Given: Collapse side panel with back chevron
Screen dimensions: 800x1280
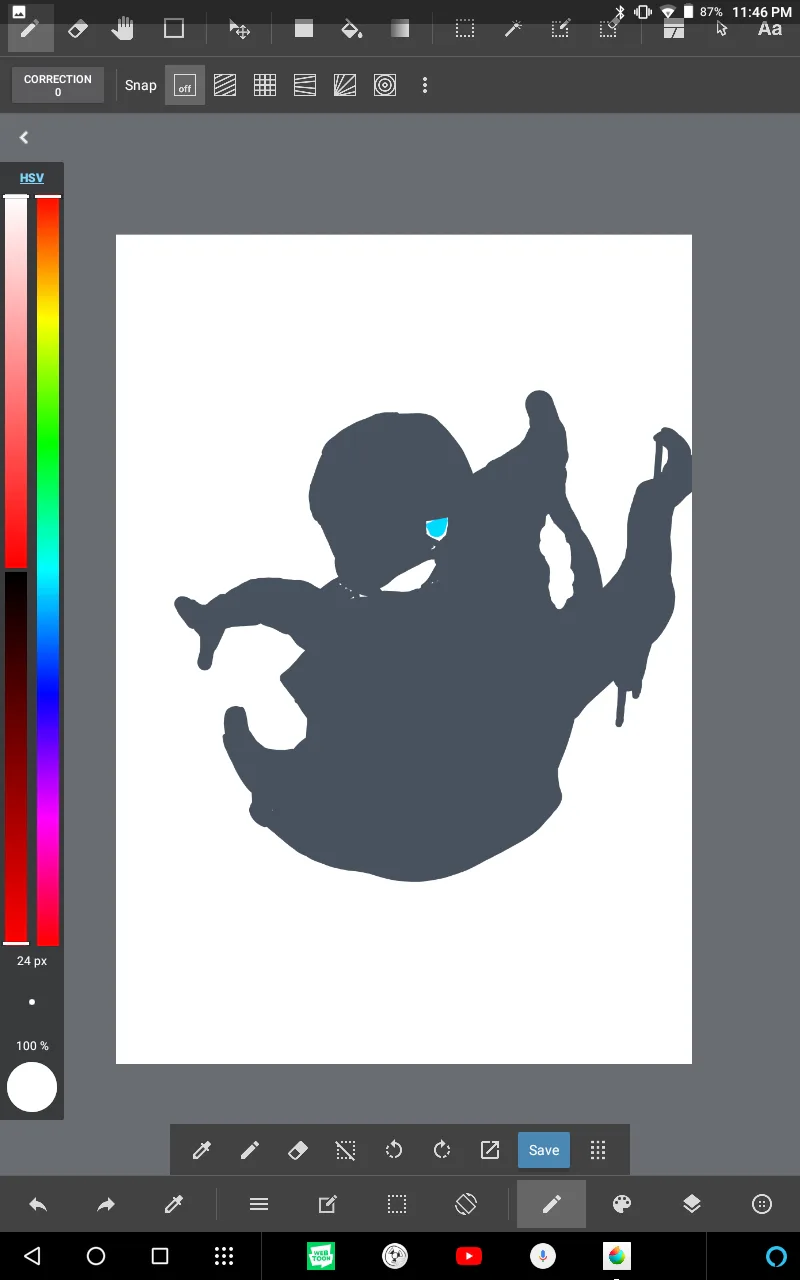Looking at the screenshot, I should tap(24, 138).
